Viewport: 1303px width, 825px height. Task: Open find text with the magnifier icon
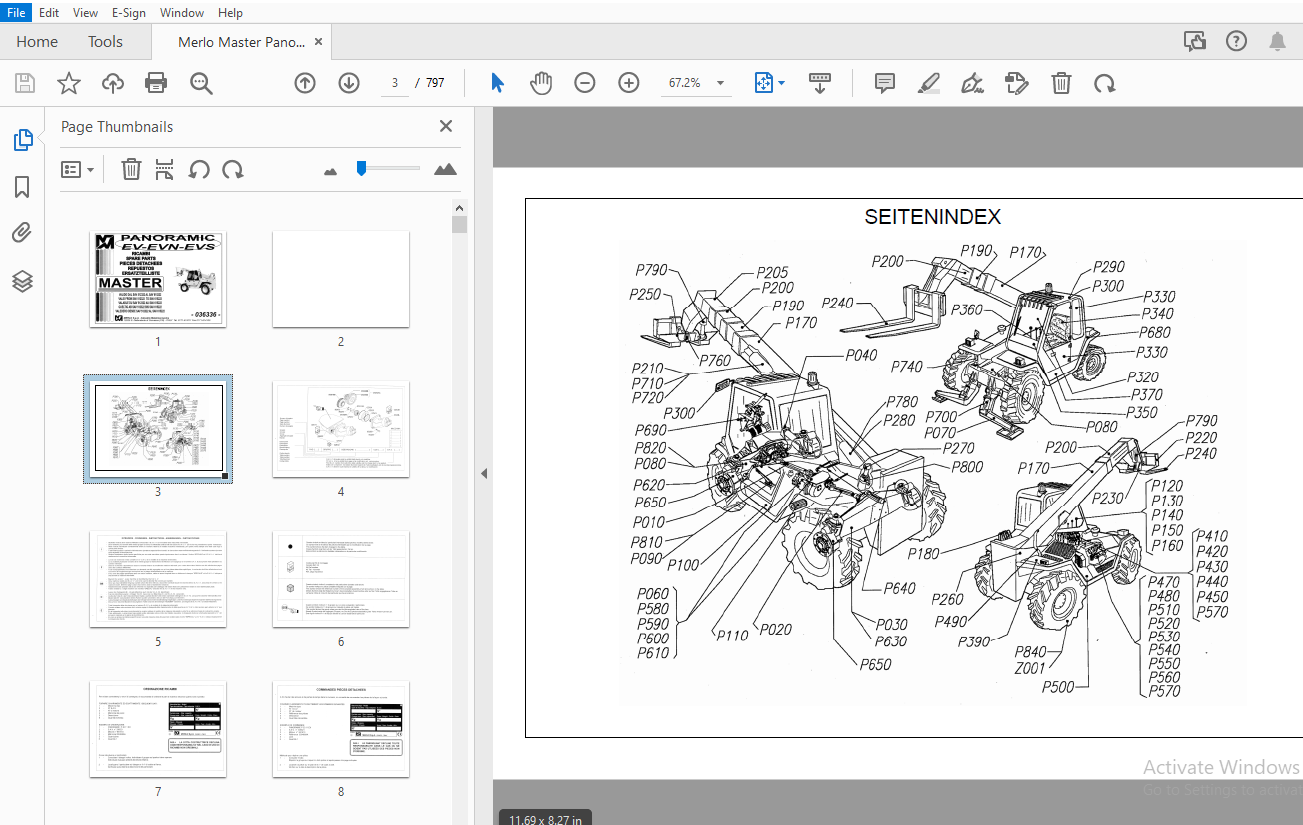[x=201, y=83]
